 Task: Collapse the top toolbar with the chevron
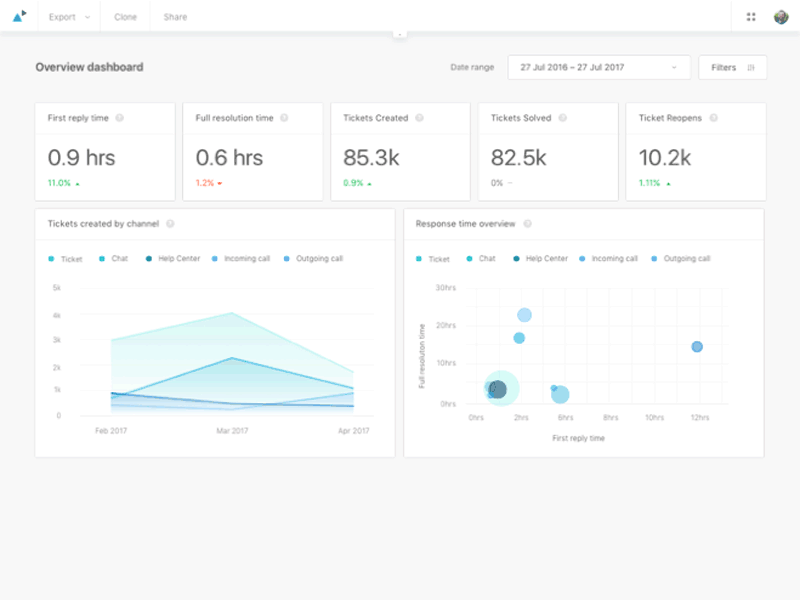click(x=400, y=33)
